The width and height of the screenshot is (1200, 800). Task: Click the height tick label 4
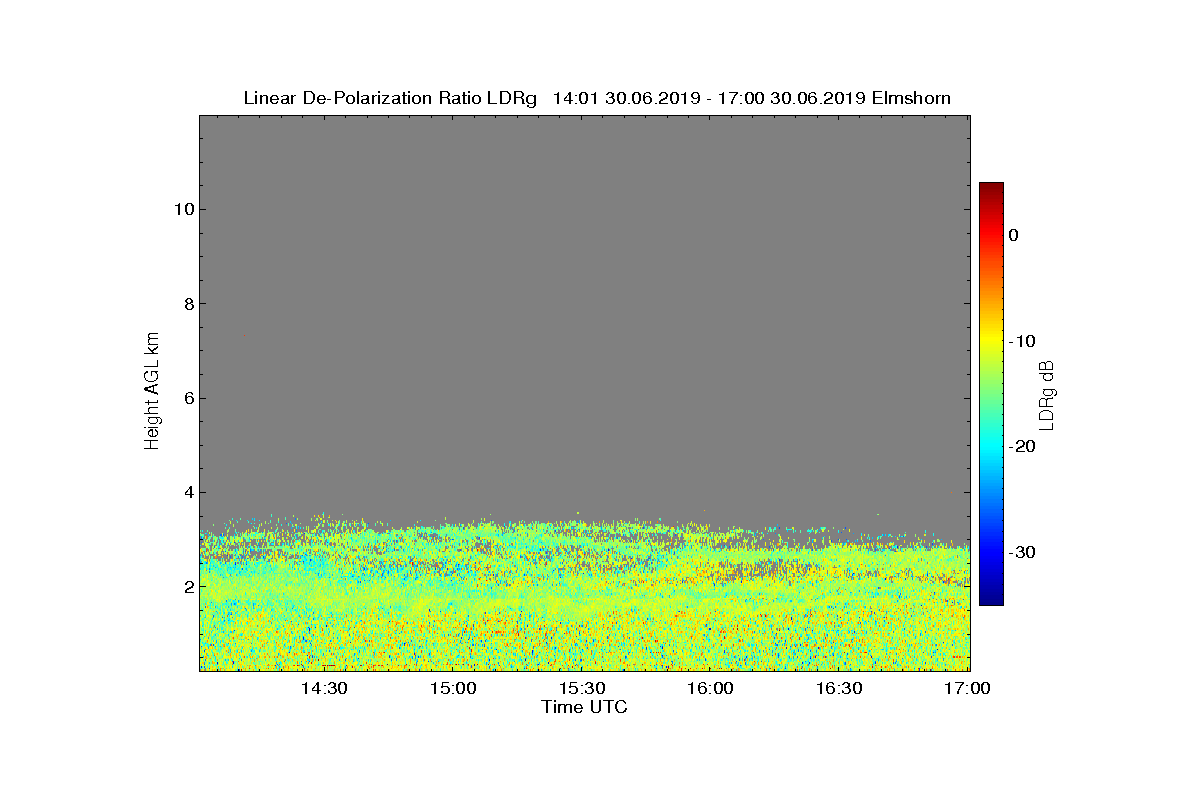click(x=187, y=492)
